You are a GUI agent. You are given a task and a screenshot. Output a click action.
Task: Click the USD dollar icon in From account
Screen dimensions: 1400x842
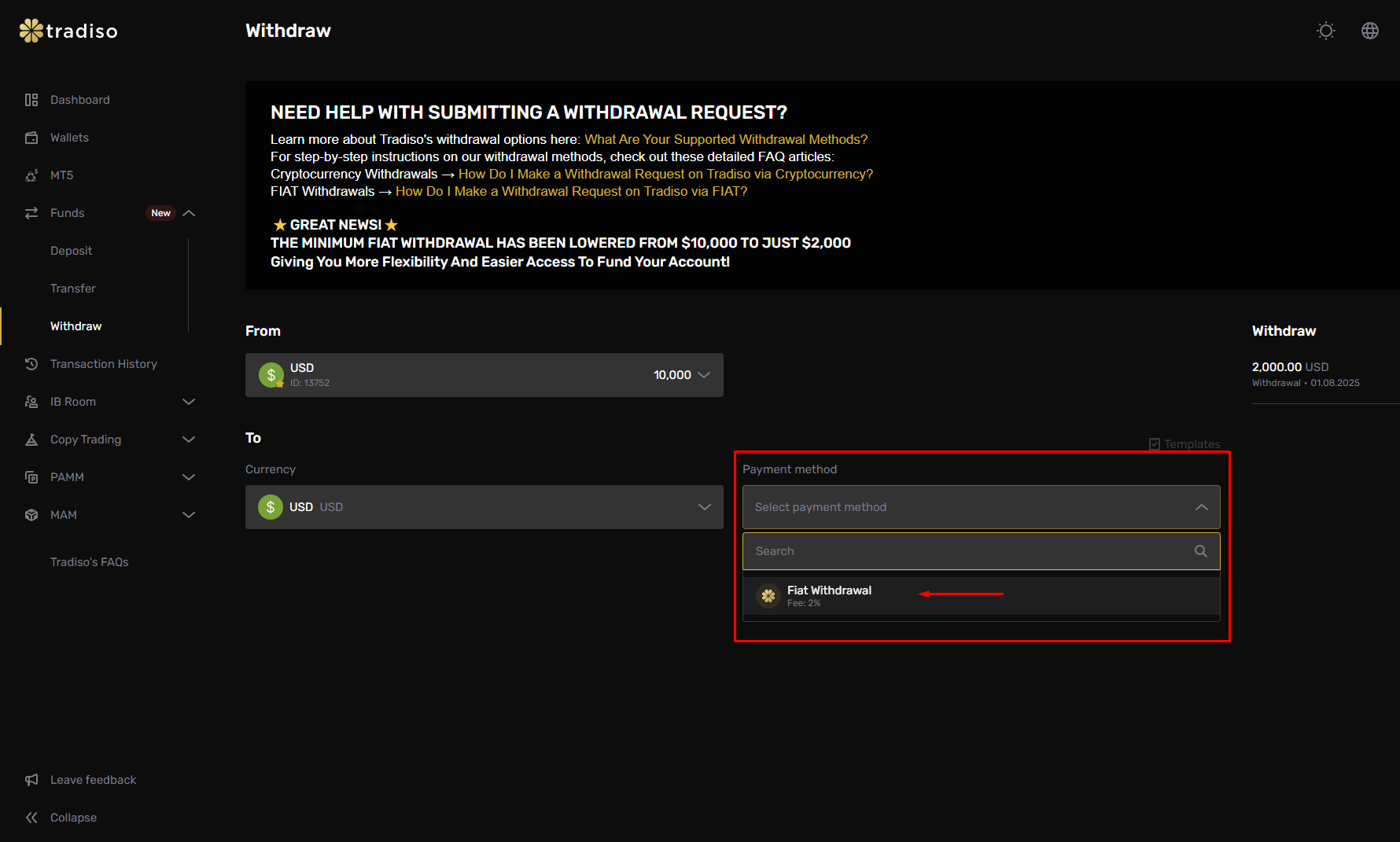(x=271, y=375)
